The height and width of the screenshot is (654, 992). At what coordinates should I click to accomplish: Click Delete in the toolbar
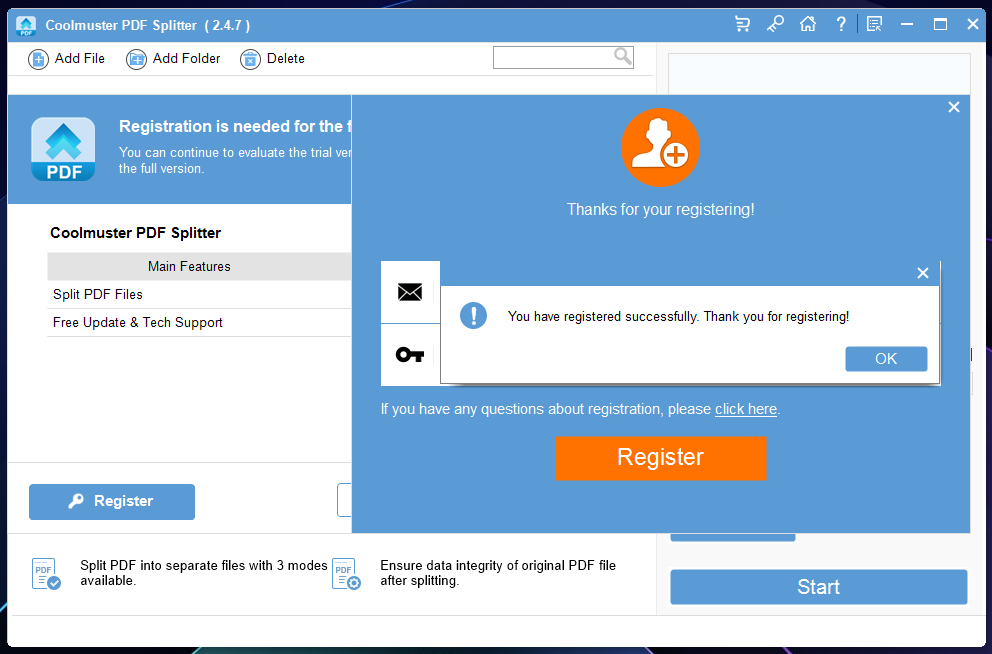tap(273, 59)
